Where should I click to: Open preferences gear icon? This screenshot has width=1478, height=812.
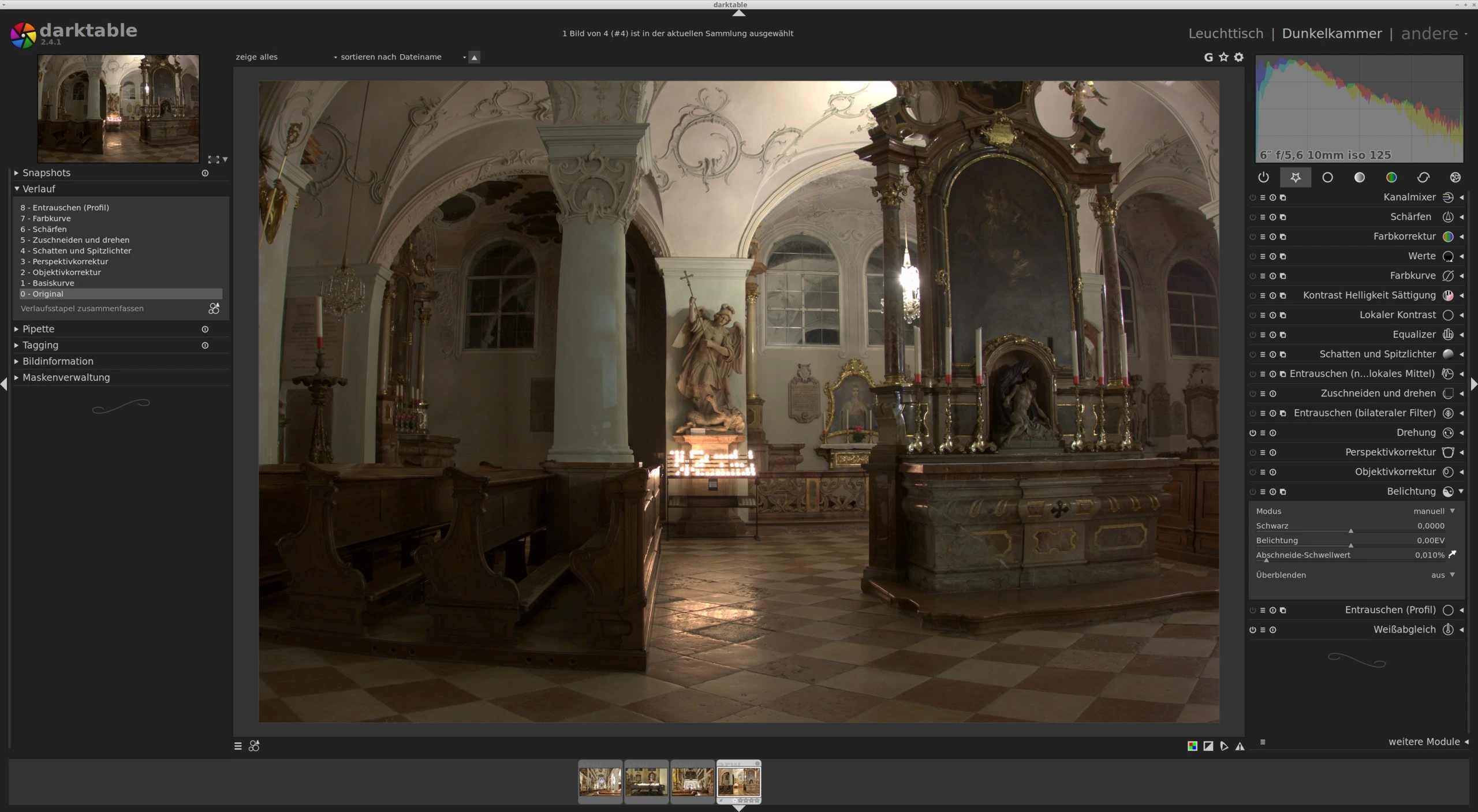1239,57
